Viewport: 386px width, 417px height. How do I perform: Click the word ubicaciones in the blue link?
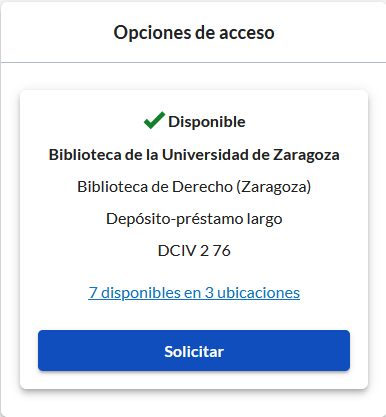click(x=258, y=293)
